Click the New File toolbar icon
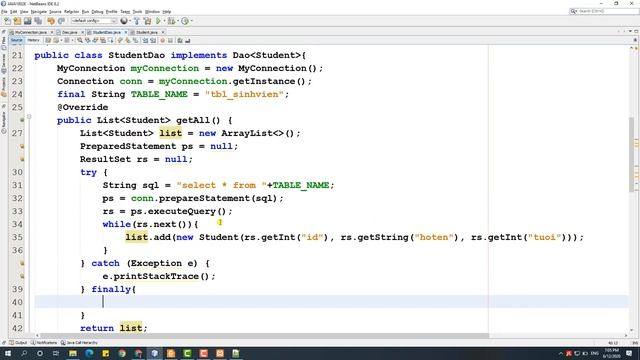640x360 pixels. (7, 21)
